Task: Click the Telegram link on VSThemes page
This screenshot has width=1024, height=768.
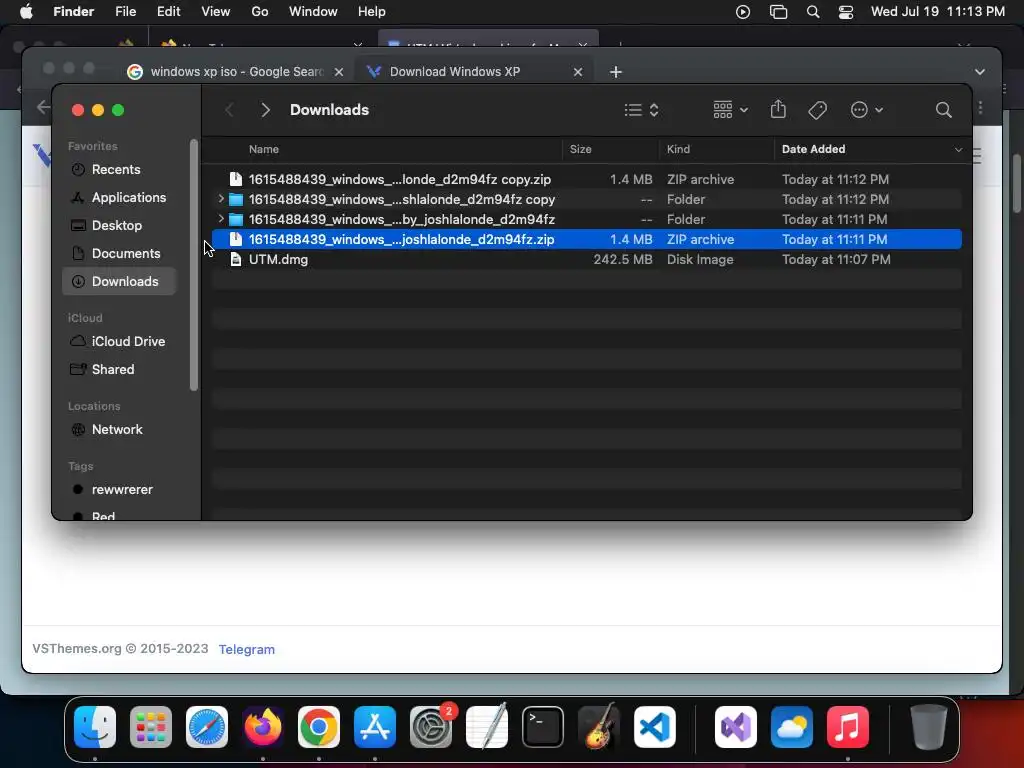Action: 246,649
